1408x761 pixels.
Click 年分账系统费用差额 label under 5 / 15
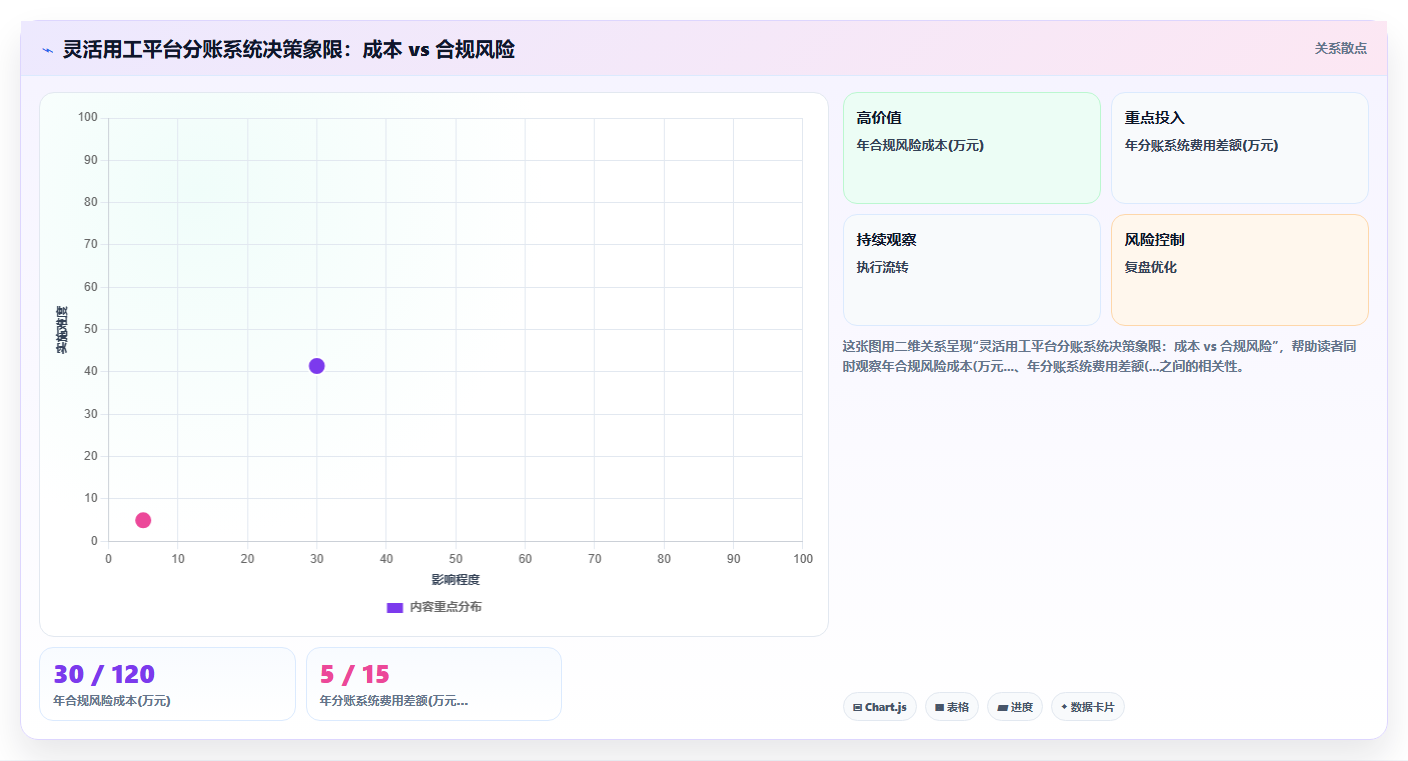(x=394, y=701)
